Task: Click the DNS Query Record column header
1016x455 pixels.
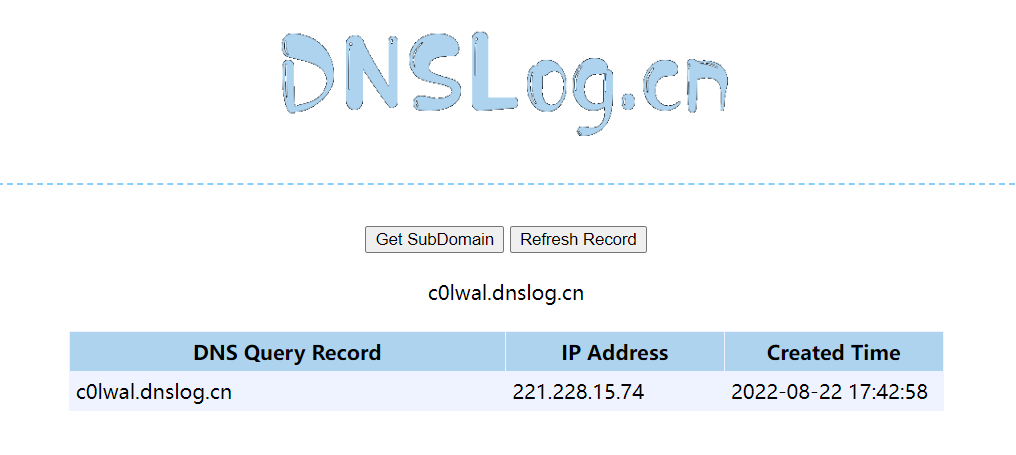Action: (287, 352)
